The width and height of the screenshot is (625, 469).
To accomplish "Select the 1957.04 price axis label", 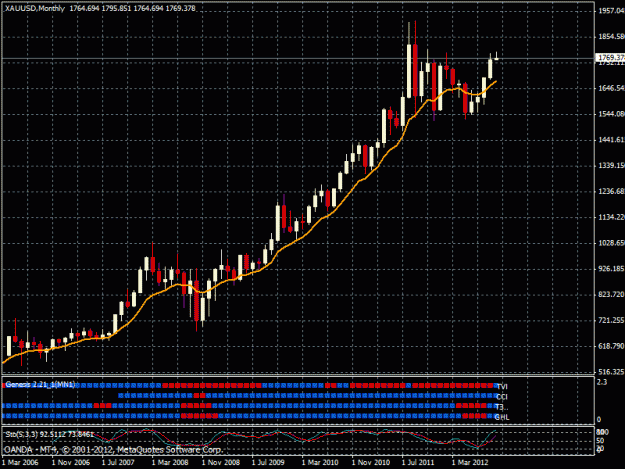I will (x=611, y=11).
